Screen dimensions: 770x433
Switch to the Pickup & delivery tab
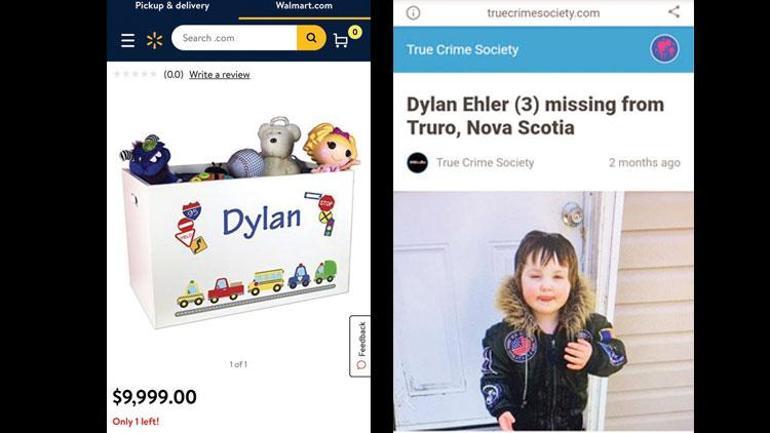[x=172, y=6]
